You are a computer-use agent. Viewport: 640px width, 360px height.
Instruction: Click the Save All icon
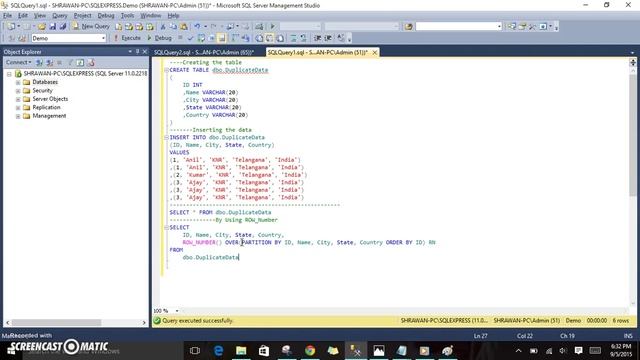pos(62,27)
